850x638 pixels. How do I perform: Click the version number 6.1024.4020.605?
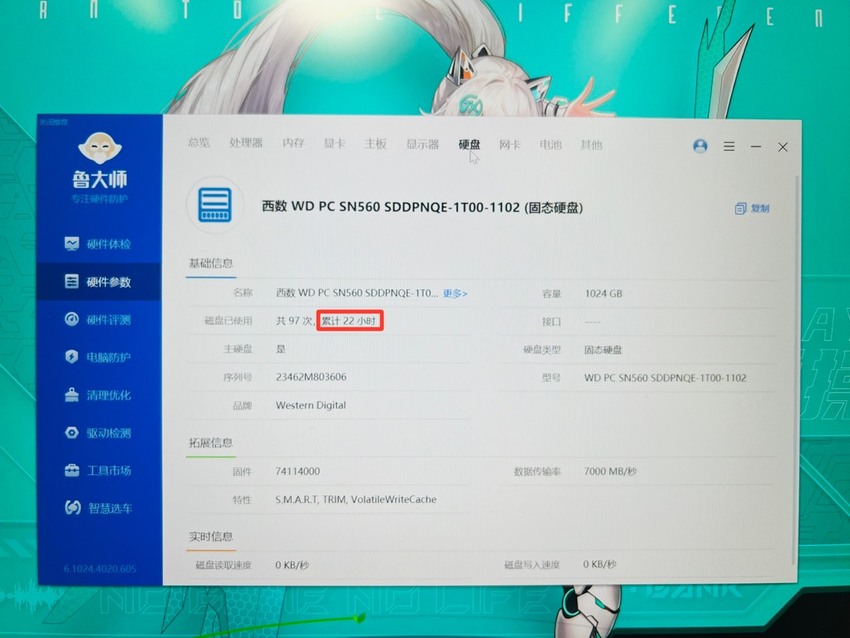click(100, 569)
